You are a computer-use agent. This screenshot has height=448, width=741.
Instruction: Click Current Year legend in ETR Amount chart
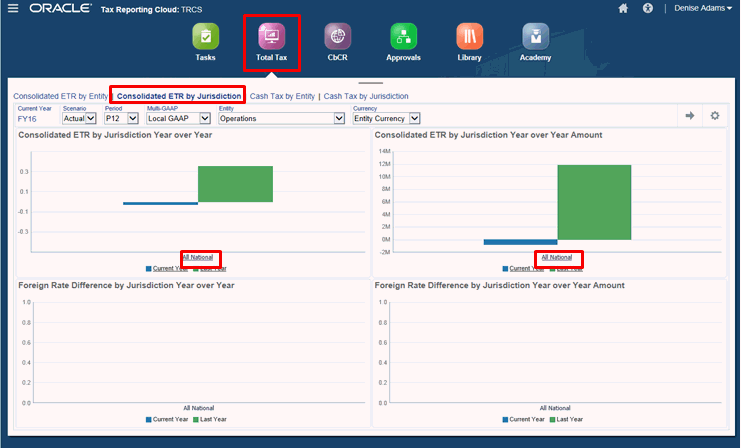[523, 268]
